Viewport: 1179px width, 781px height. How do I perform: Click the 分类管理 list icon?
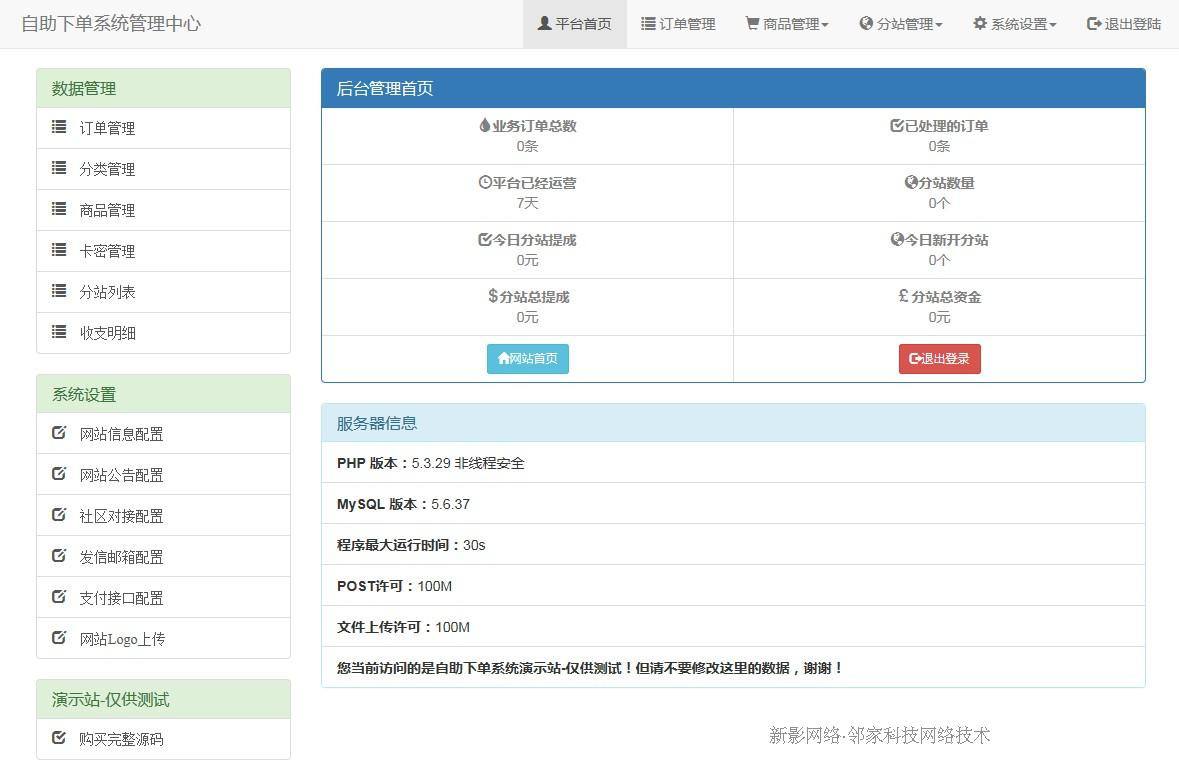[x=59, y=169]
